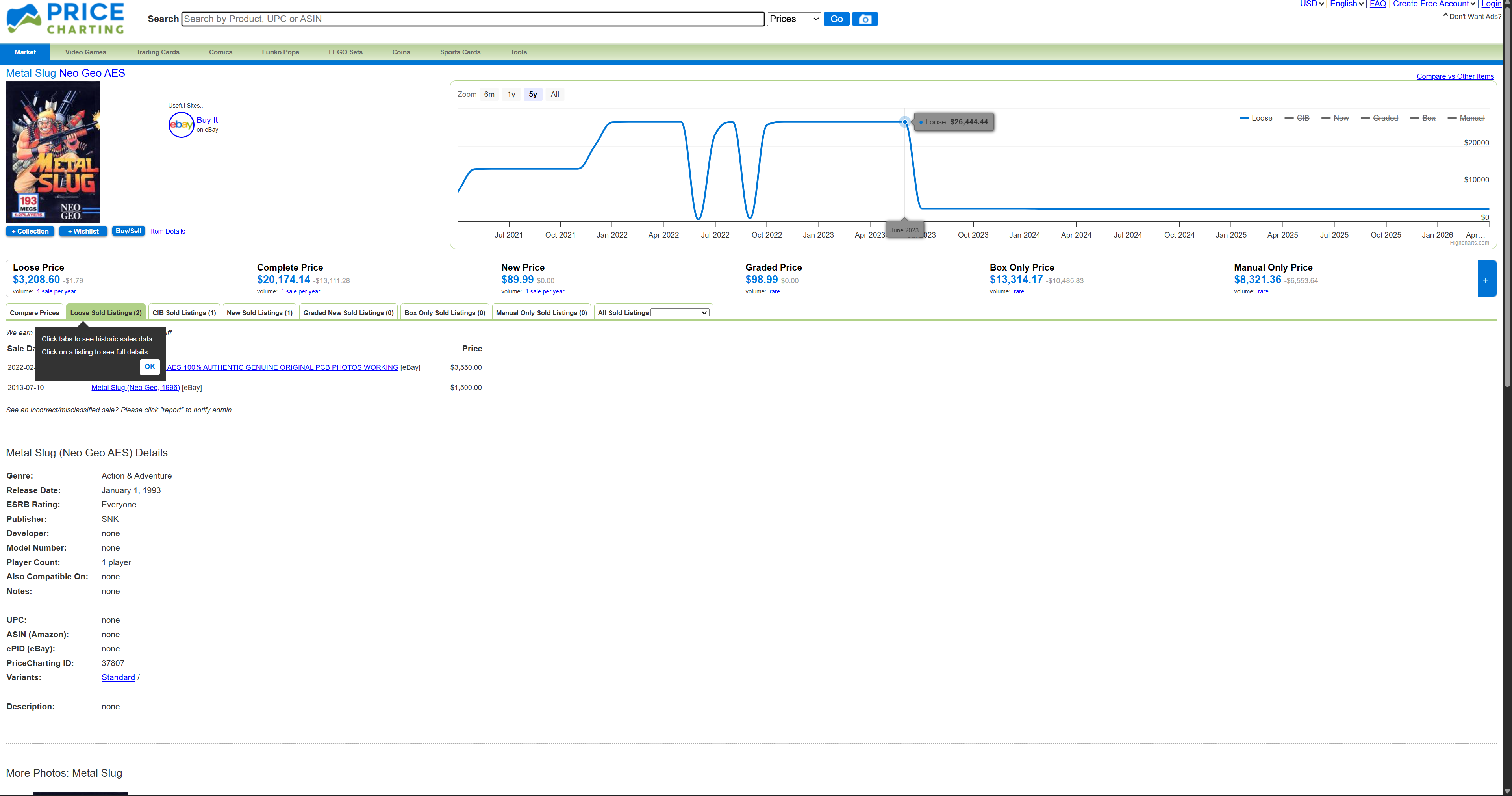Viewport: 1512px width, 796px height.
Task: Click the product search input field
Action: [472, 19]
